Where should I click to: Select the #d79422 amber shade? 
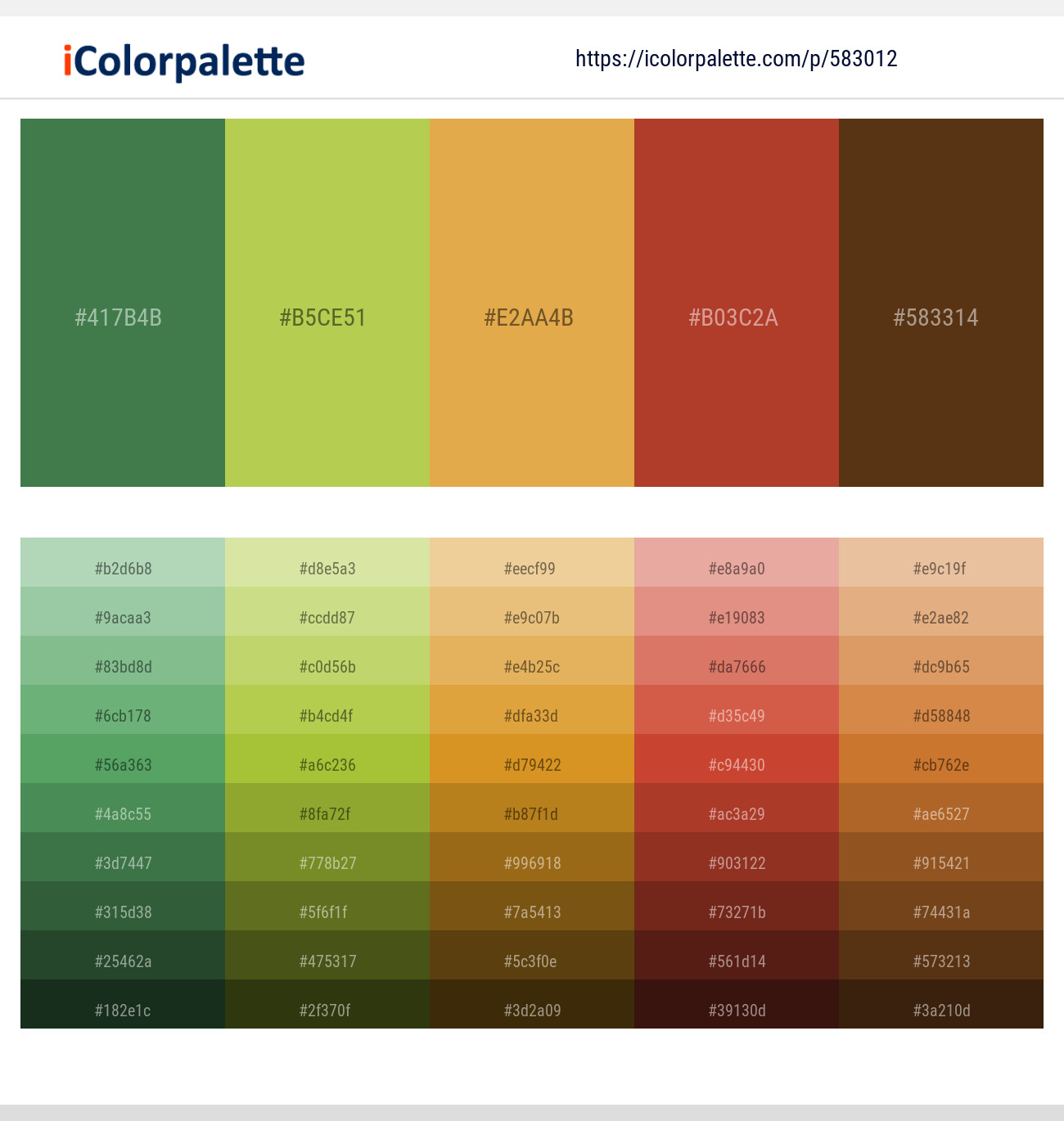531,765
